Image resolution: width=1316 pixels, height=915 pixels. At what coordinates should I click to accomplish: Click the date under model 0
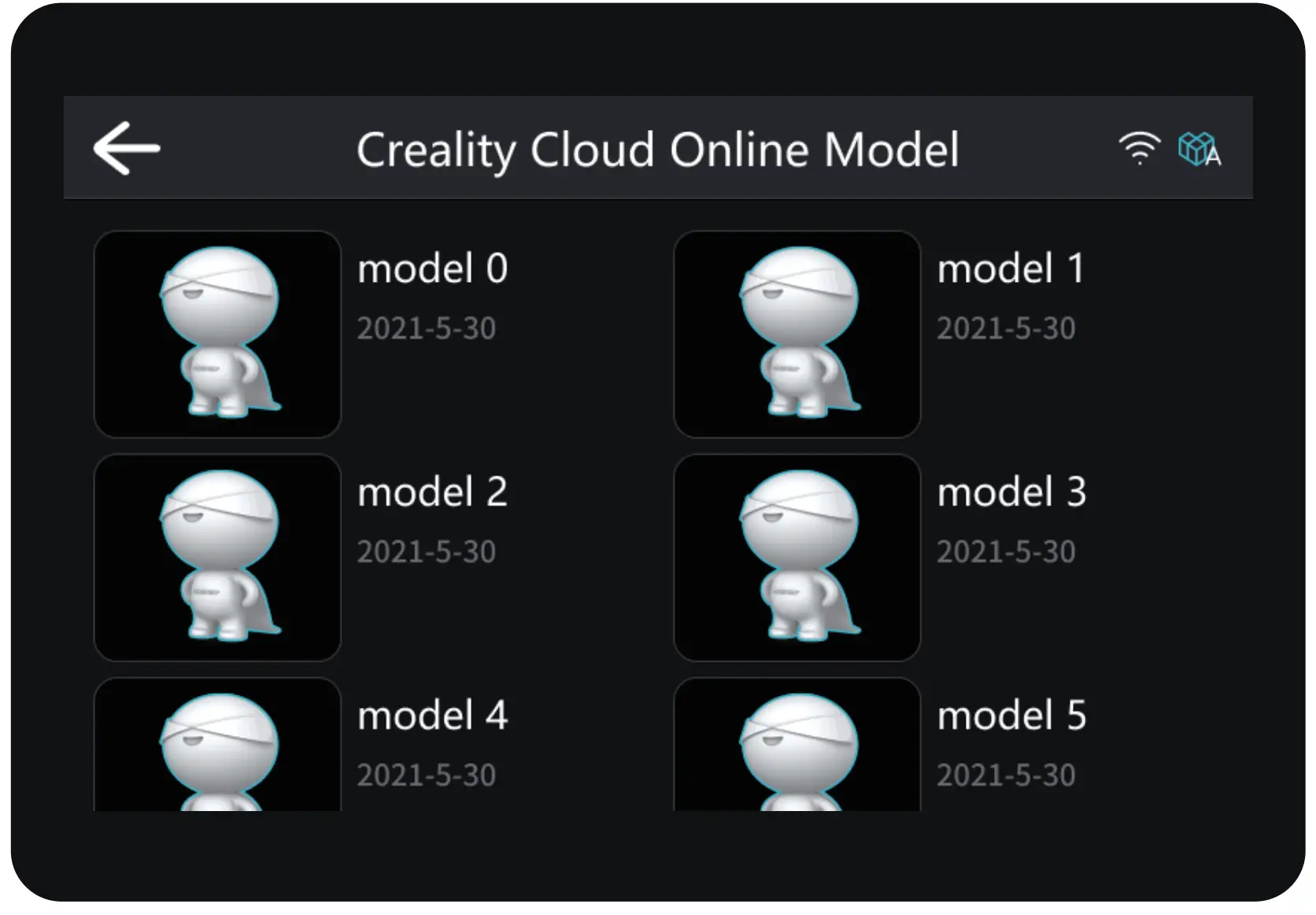coord(427,328)
